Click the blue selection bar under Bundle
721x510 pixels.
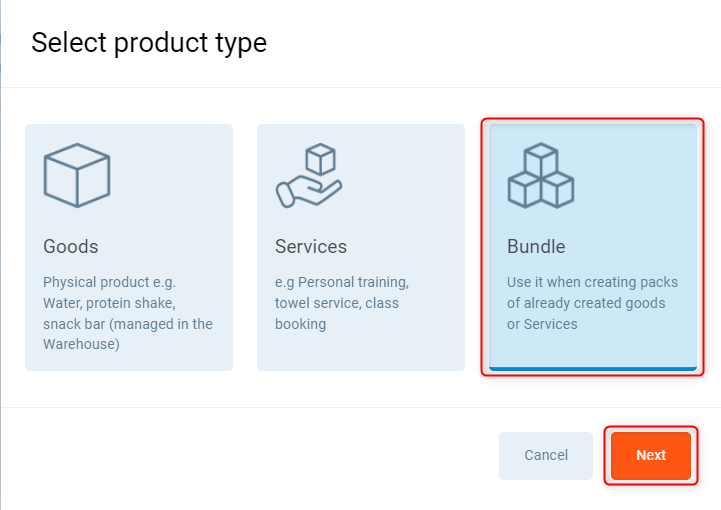pyautogui.click(x=592, y=369)
